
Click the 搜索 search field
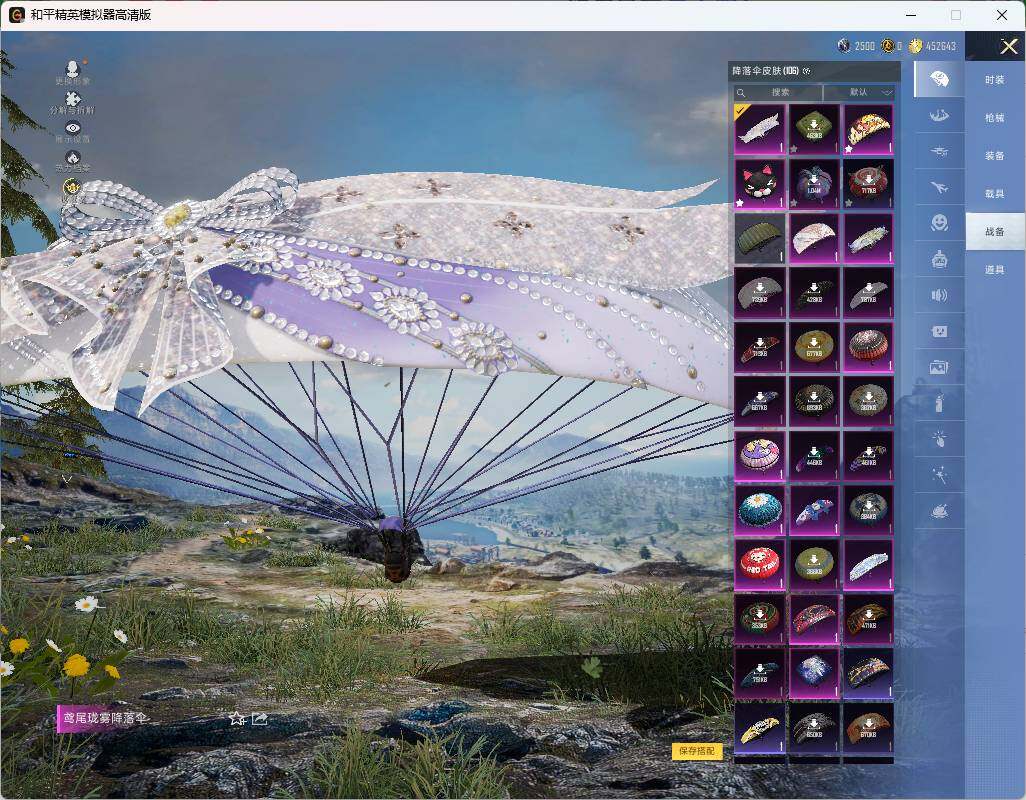(x=777, y=92)
